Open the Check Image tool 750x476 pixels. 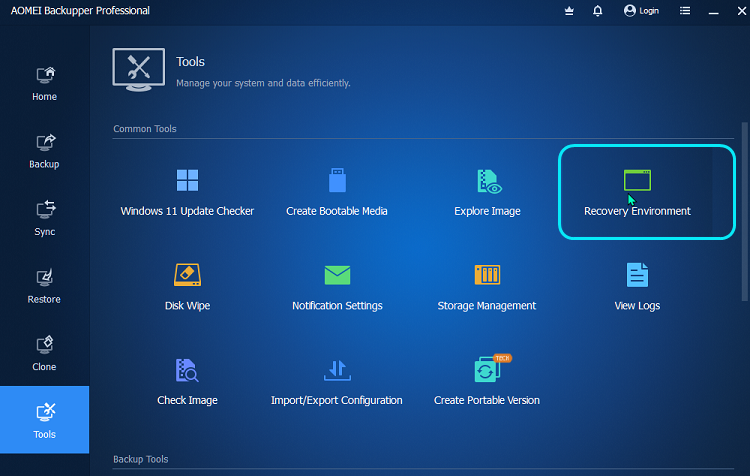tap(187, 382)
